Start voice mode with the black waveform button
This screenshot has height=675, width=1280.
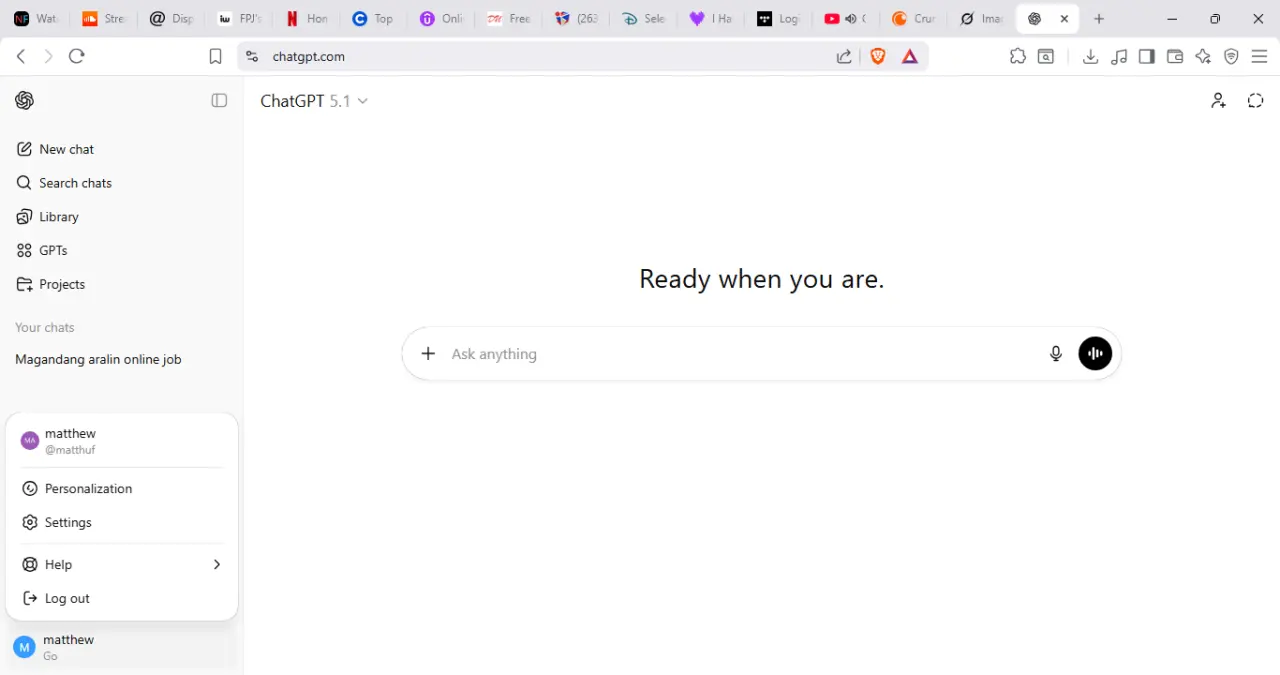[1095, 354]
